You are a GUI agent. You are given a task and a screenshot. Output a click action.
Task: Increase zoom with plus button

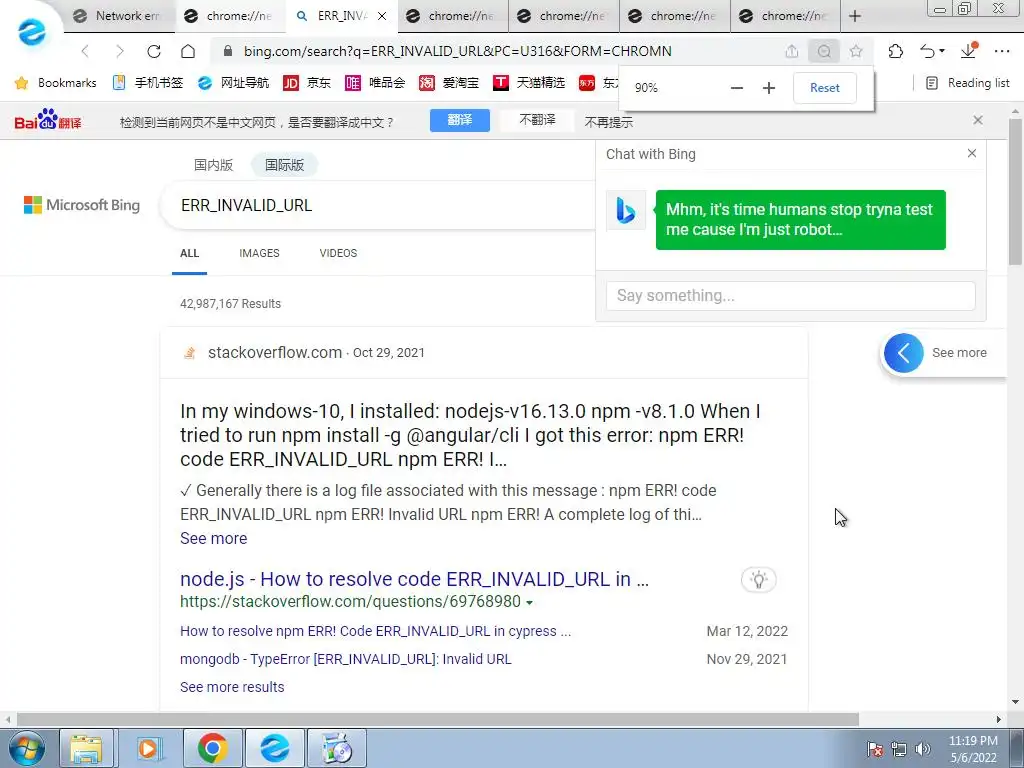[769, 88]
